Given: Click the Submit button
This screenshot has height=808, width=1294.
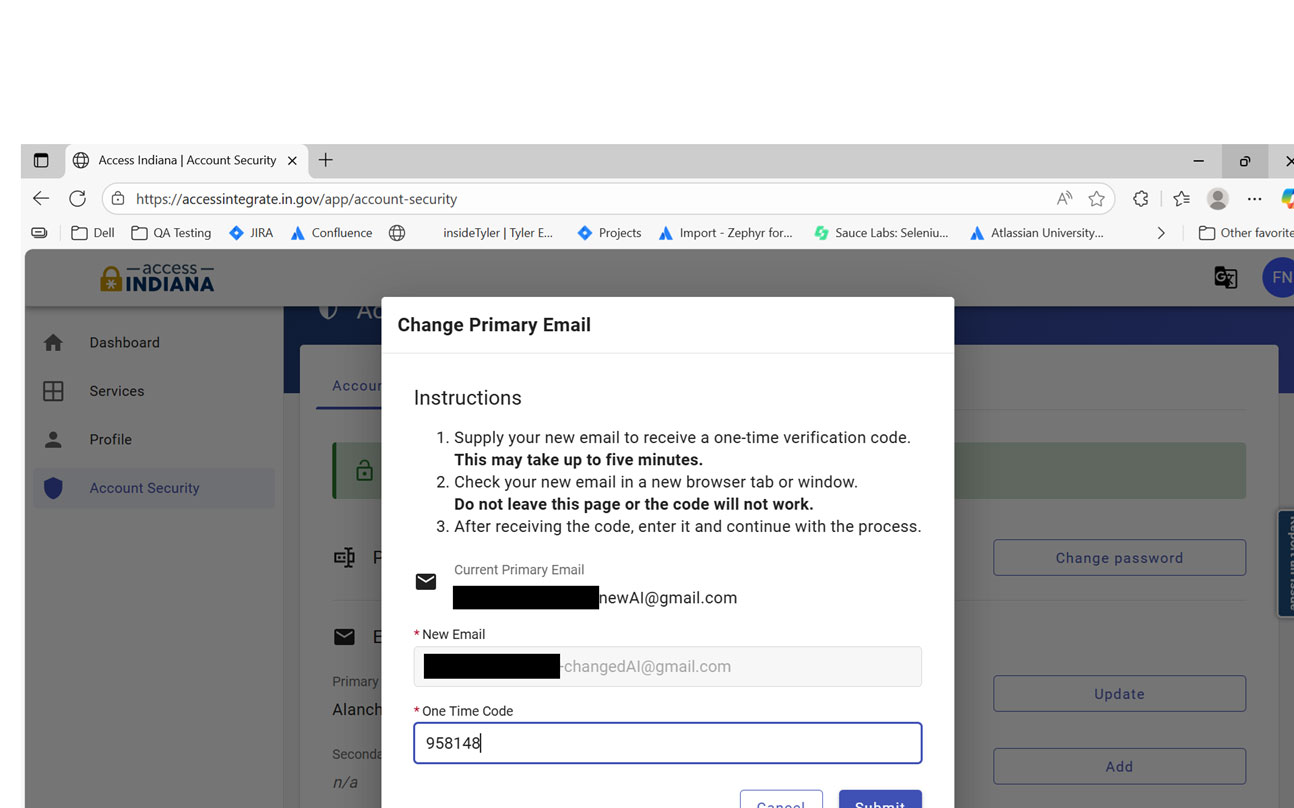Looking at the screenshot, I should click(879, 800).
